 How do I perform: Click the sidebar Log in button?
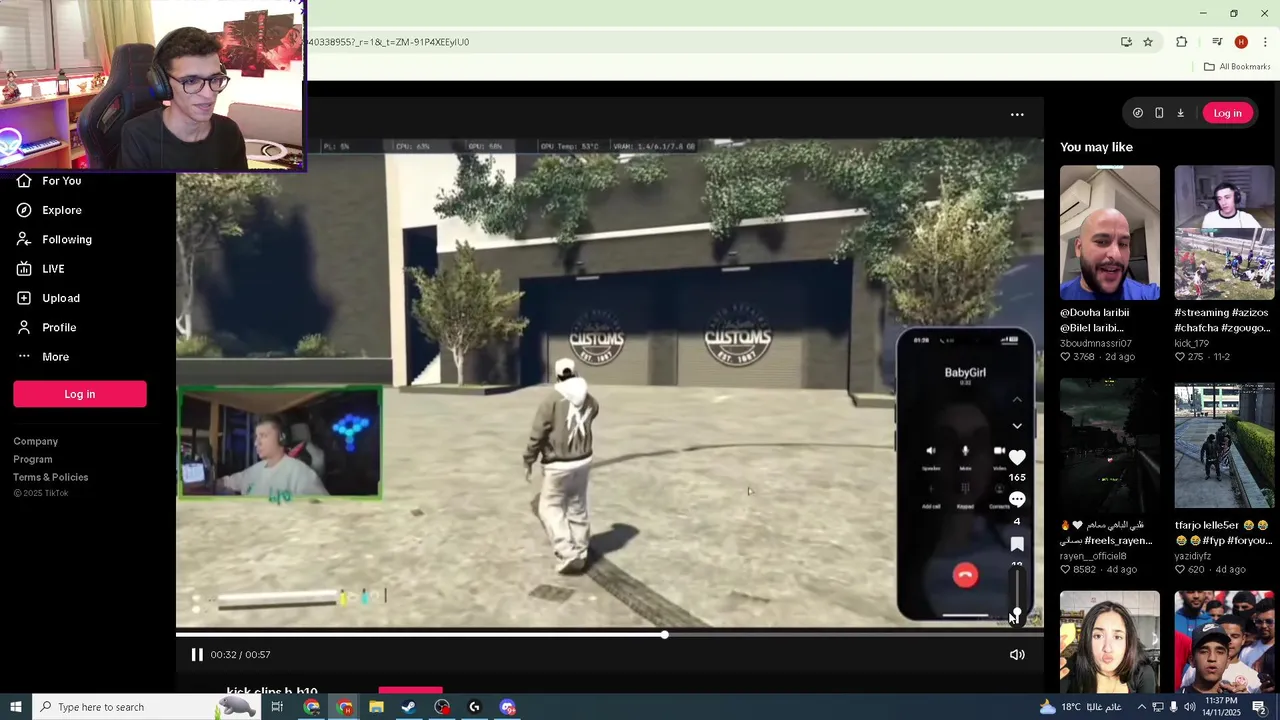pos(80,394)
